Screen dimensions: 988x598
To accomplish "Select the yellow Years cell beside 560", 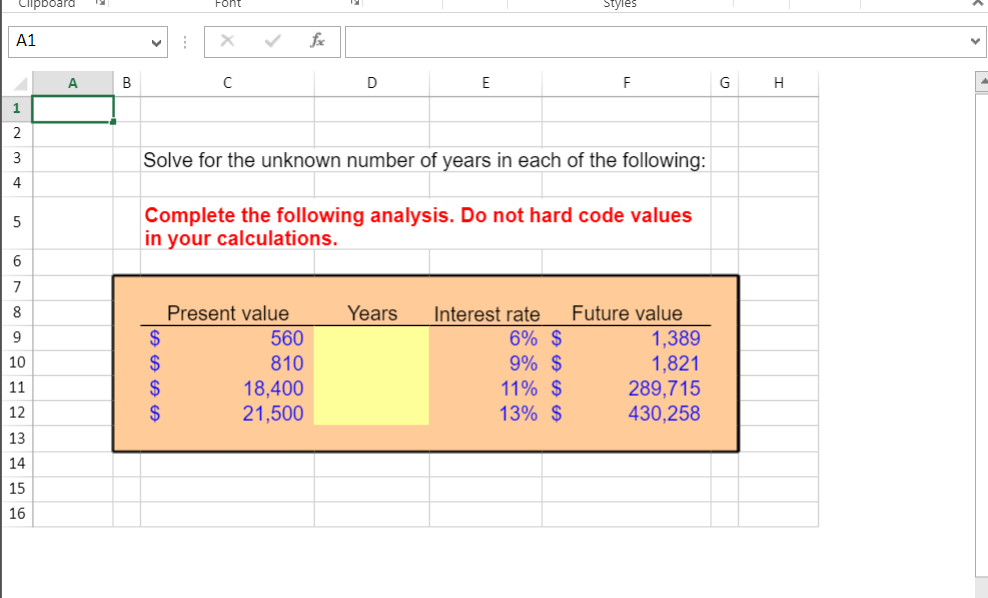I will [371, 337].
